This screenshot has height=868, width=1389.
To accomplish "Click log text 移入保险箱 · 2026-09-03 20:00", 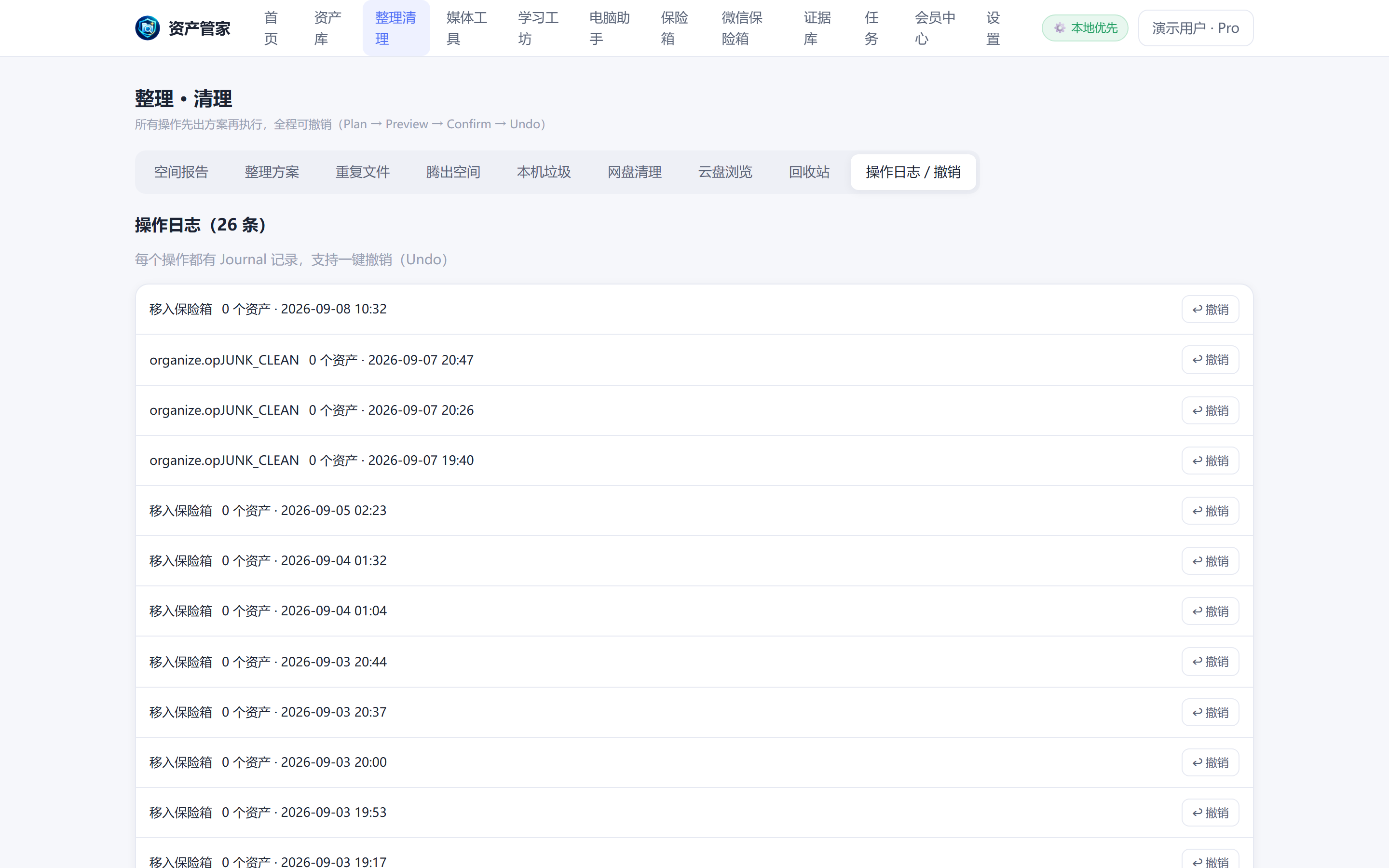I will pos(268,762).
